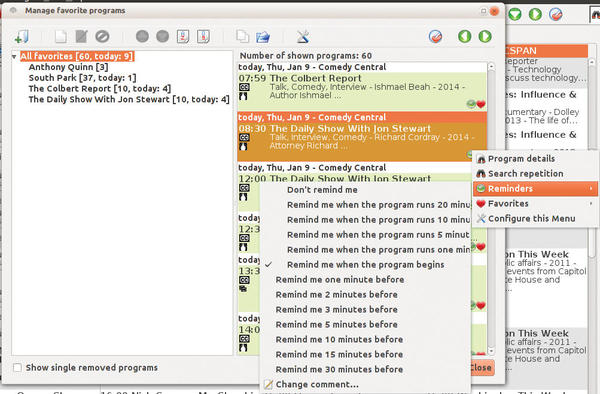Choose remind when program runs 20 minutes
This screenshot has height=394, width=600.
coord(365,205)
